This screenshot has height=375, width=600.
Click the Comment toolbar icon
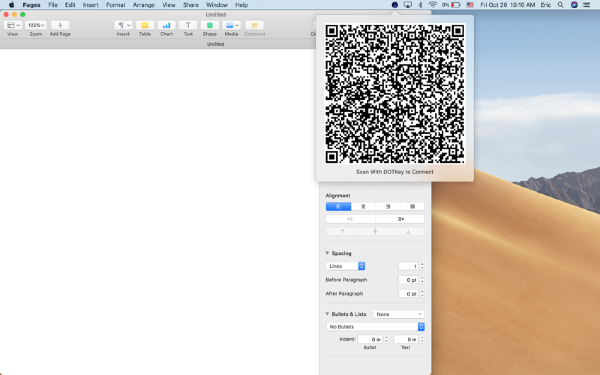tap(254, 25)
